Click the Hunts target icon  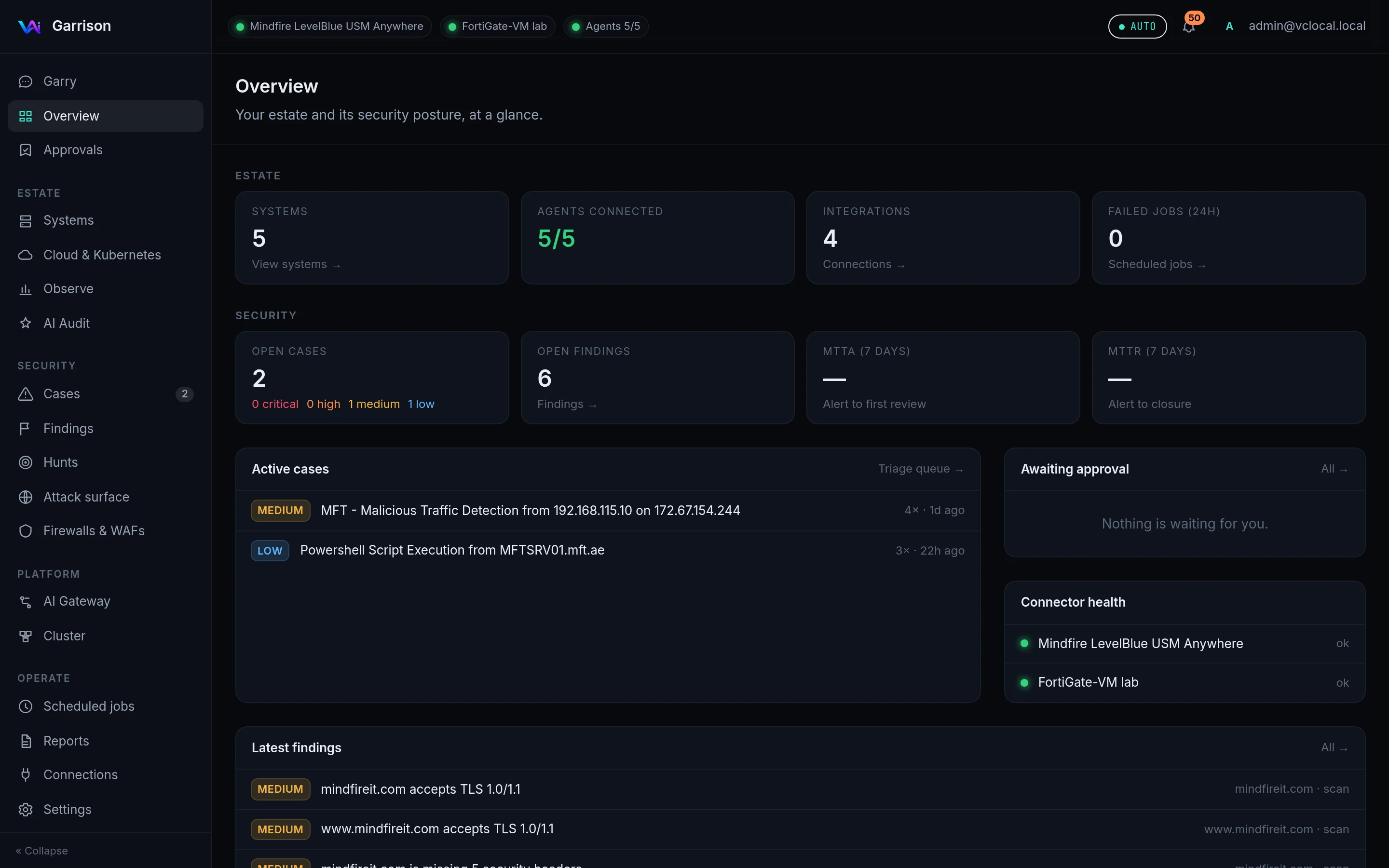pos(25,462)
